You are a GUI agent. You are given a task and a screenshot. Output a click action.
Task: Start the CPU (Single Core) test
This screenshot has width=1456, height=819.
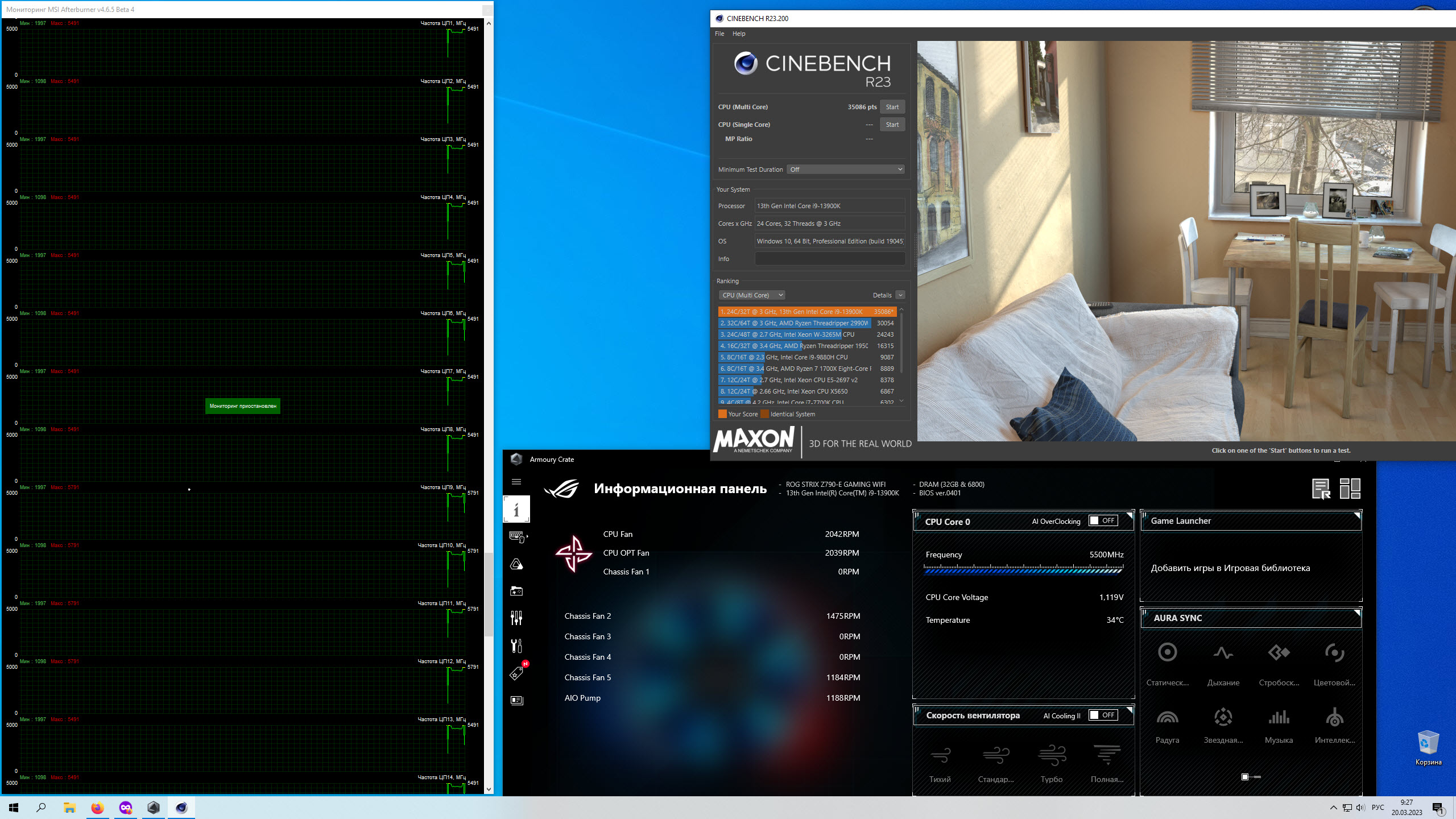(x=892, y=125)
